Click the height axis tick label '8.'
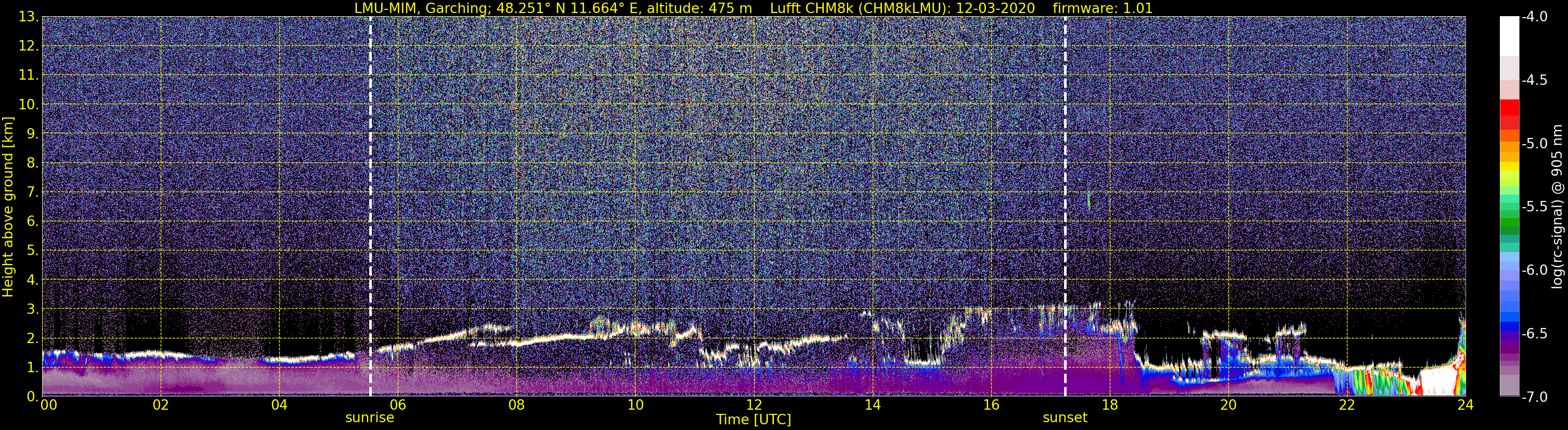 [32, 163]
